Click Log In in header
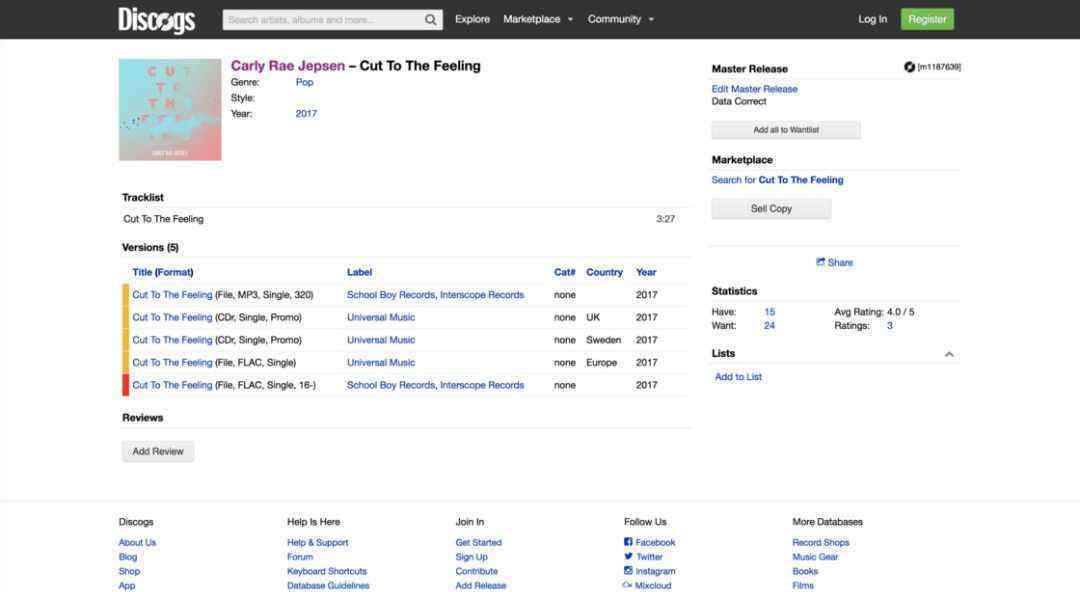 pyautogui.click(x=872, y=19)
